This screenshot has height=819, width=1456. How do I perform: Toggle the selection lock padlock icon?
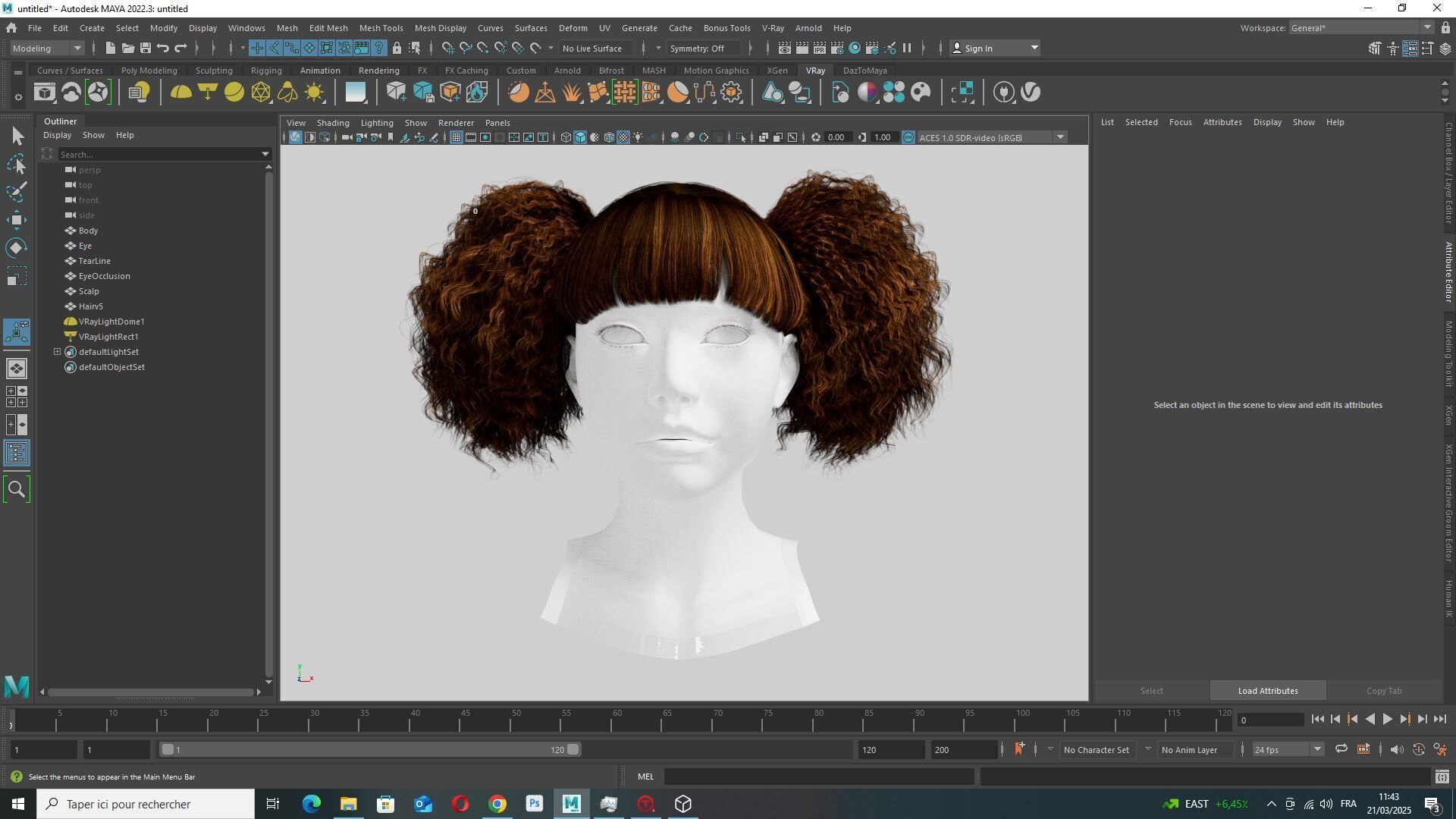point(397,49)
